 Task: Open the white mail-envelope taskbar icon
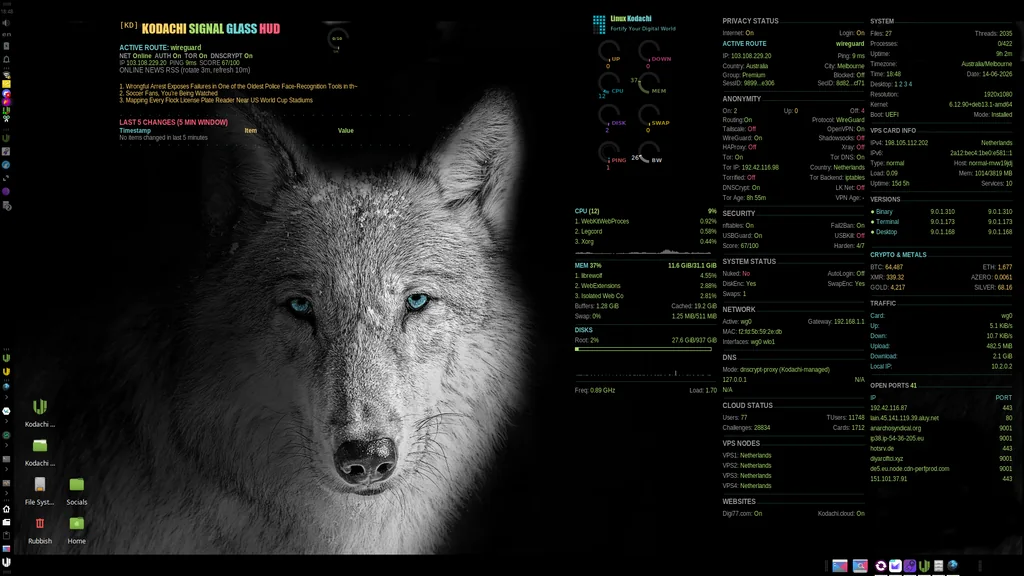[895, 566]
